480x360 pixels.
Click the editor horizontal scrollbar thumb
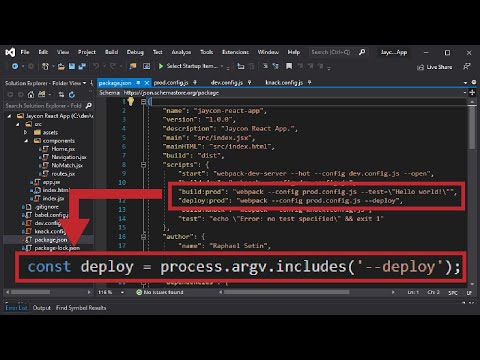pos(287,292)
